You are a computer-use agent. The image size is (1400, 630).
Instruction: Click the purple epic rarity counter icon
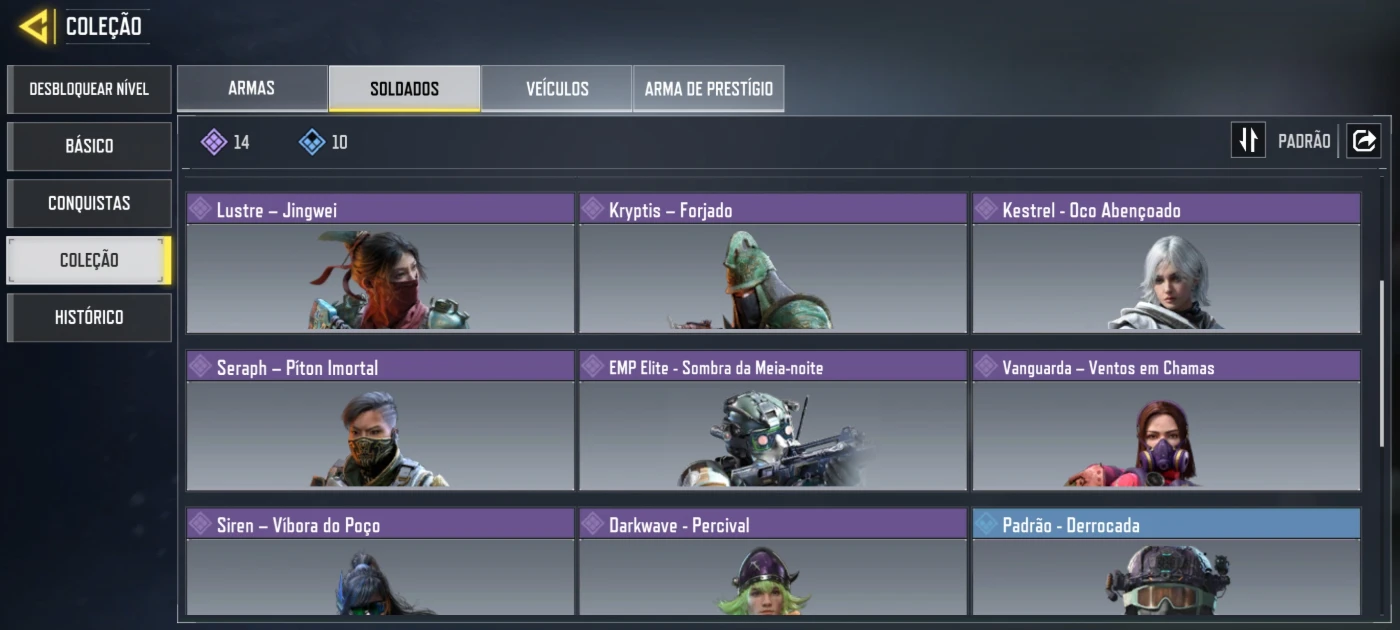(x=214, y=142)
